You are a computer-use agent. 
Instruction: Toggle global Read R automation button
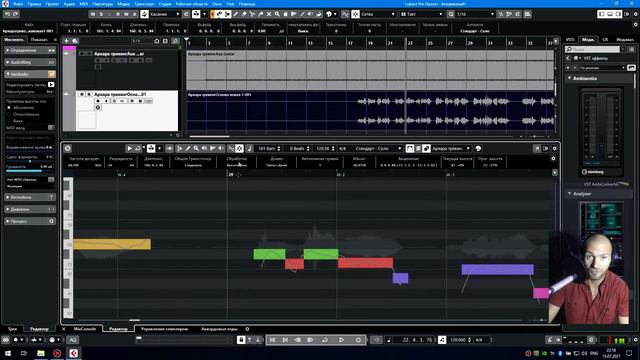(118, 14)
